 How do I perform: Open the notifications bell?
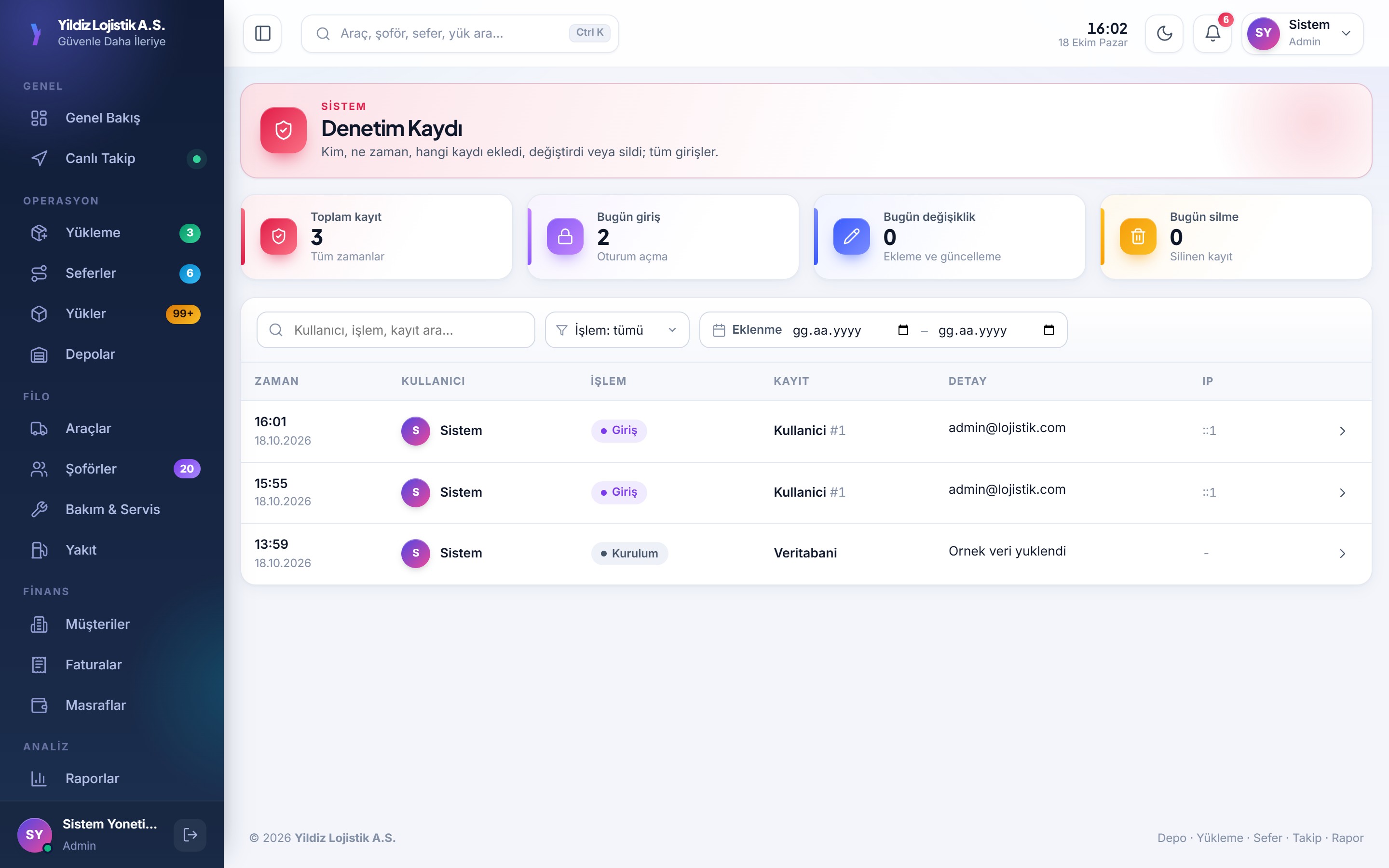pyautogui.click(x=1212, y=33)
